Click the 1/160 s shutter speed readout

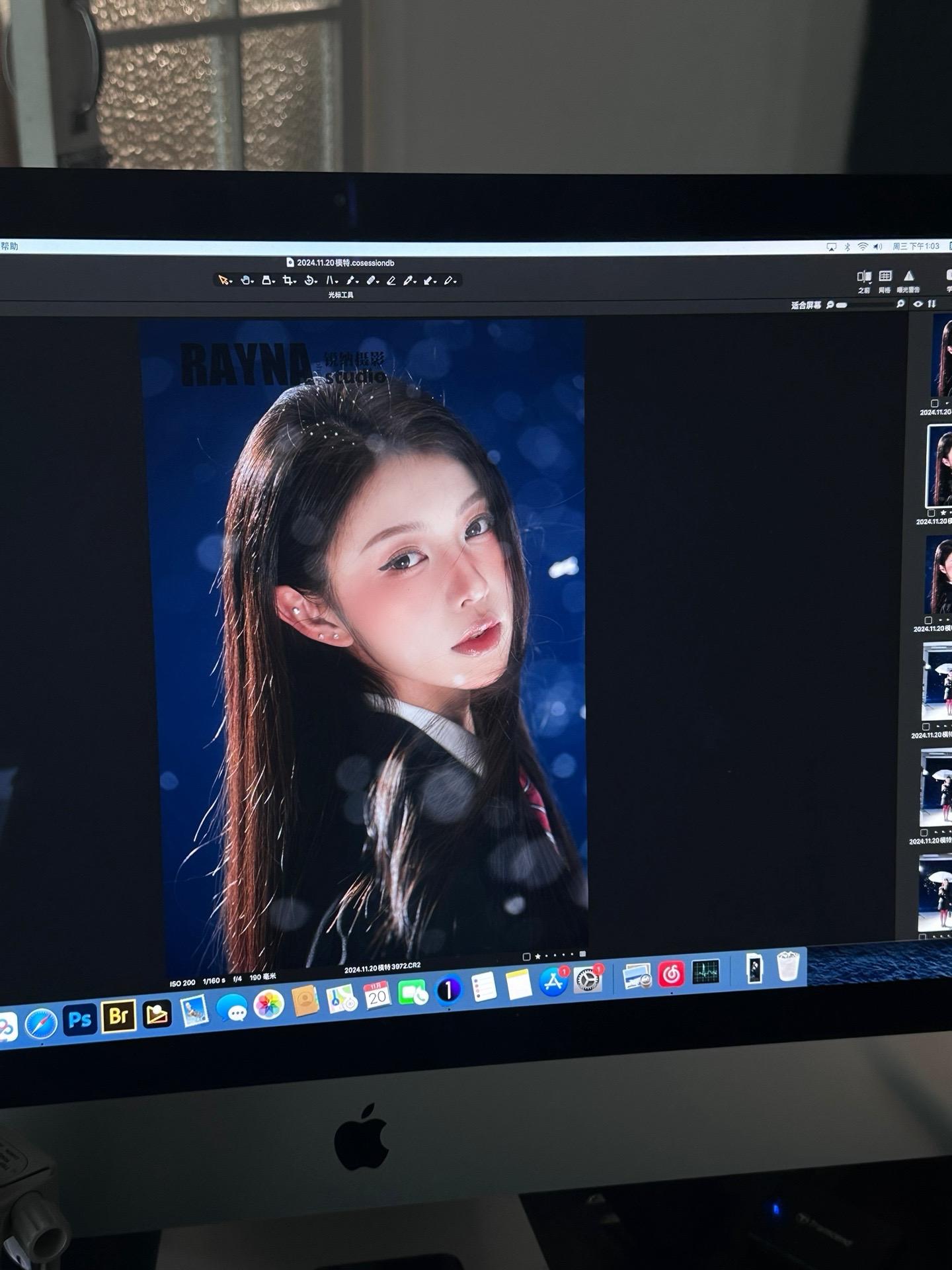click(214, 980)
